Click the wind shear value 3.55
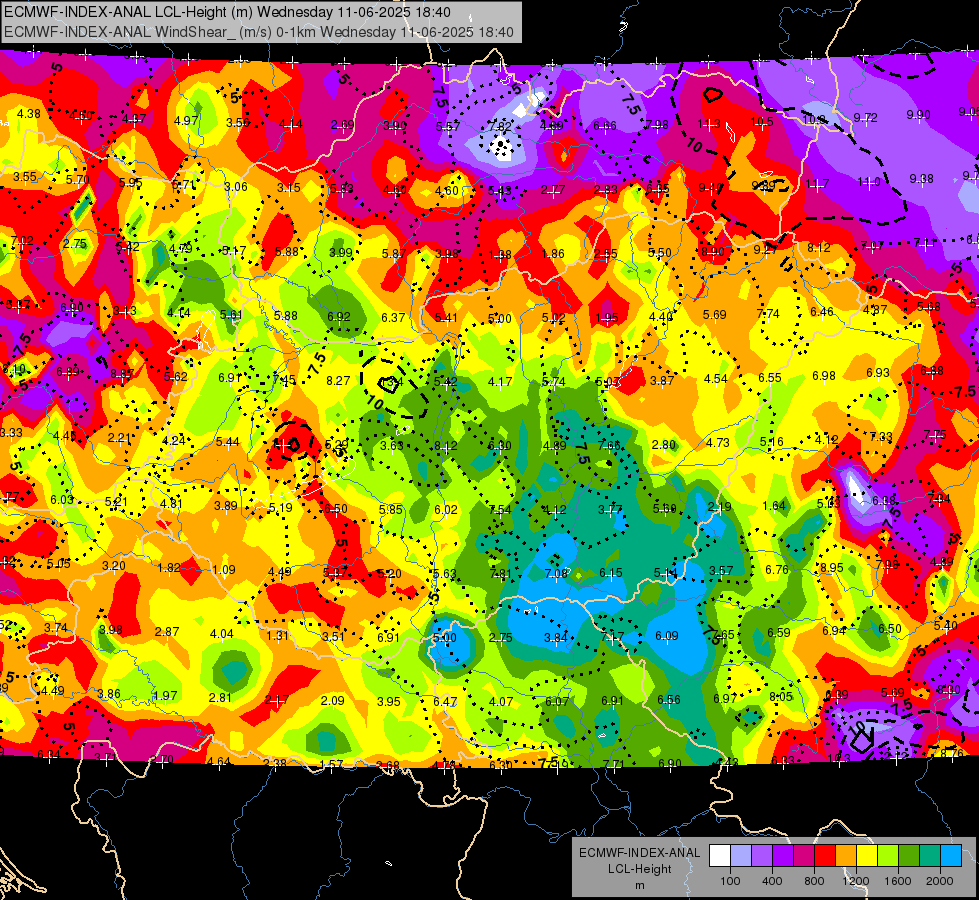The width and height of the screenshot is (979, 900). (25, 177)
